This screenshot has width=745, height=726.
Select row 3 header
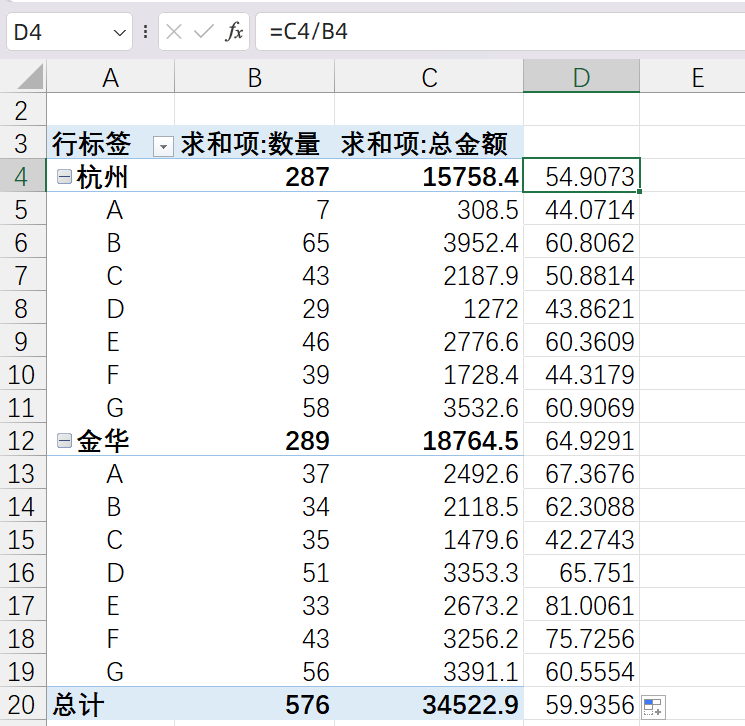[x=23, y=143]
